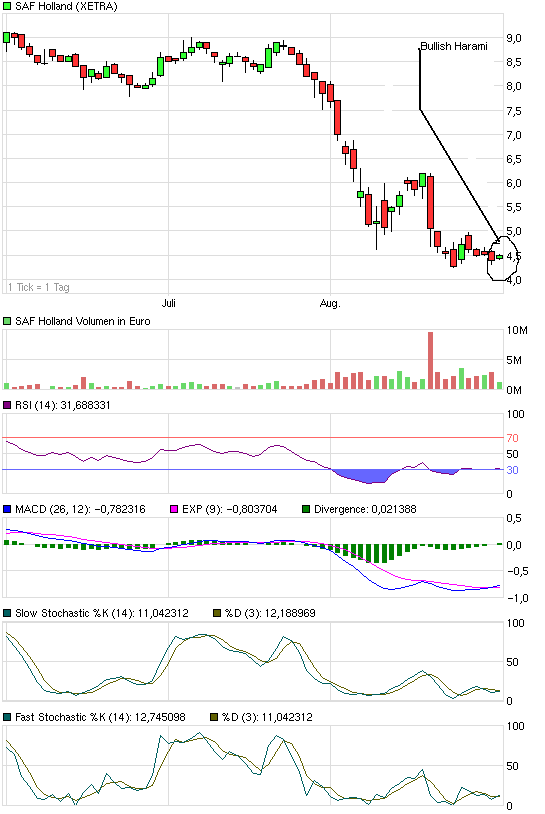Click the Fast Stochastic %K teal swatch
The height and width of the screenshot is (814, 545).
click(7, 717)
